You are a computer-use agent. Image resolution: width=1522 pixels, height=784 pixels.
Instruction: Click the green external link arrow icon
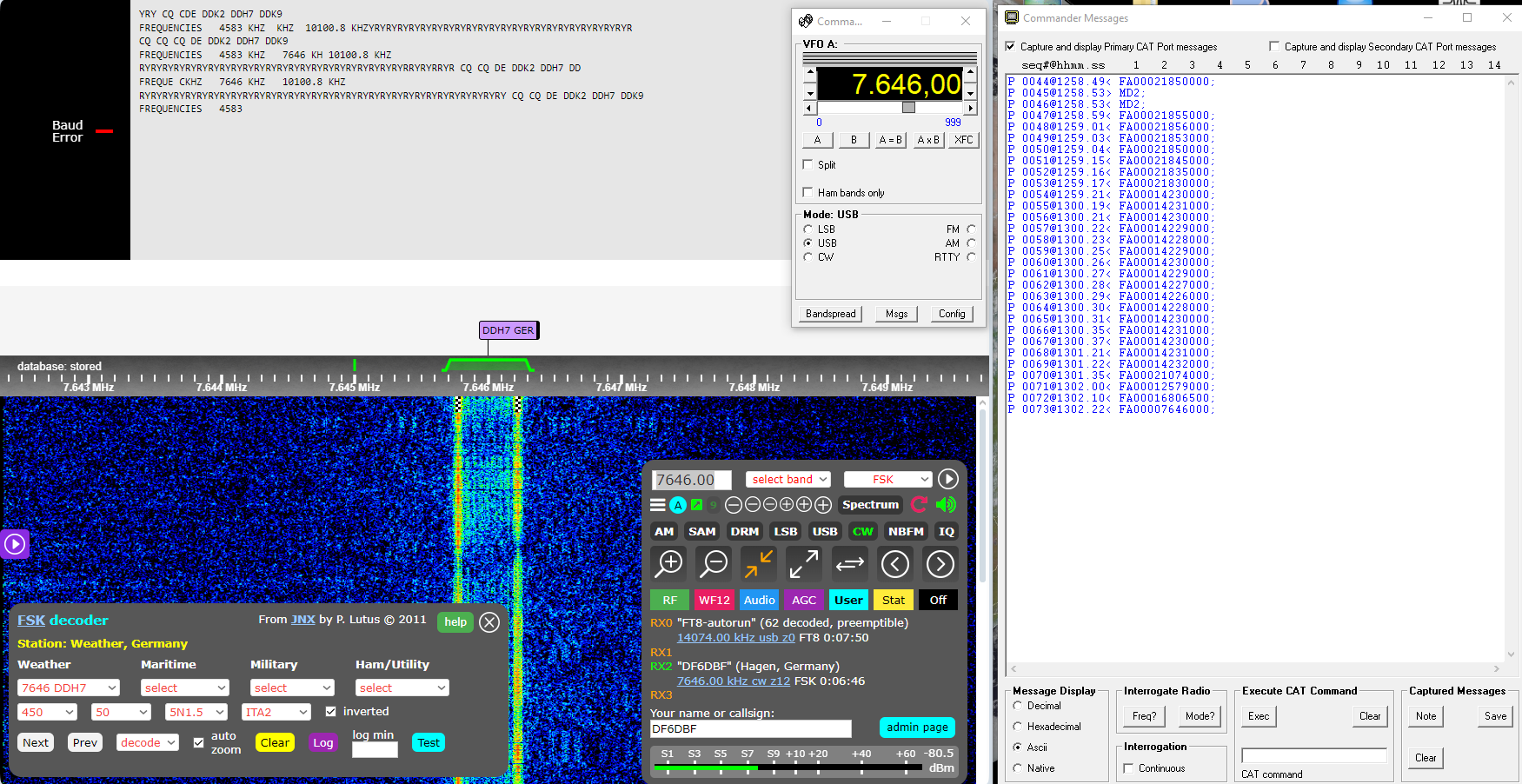696,505
